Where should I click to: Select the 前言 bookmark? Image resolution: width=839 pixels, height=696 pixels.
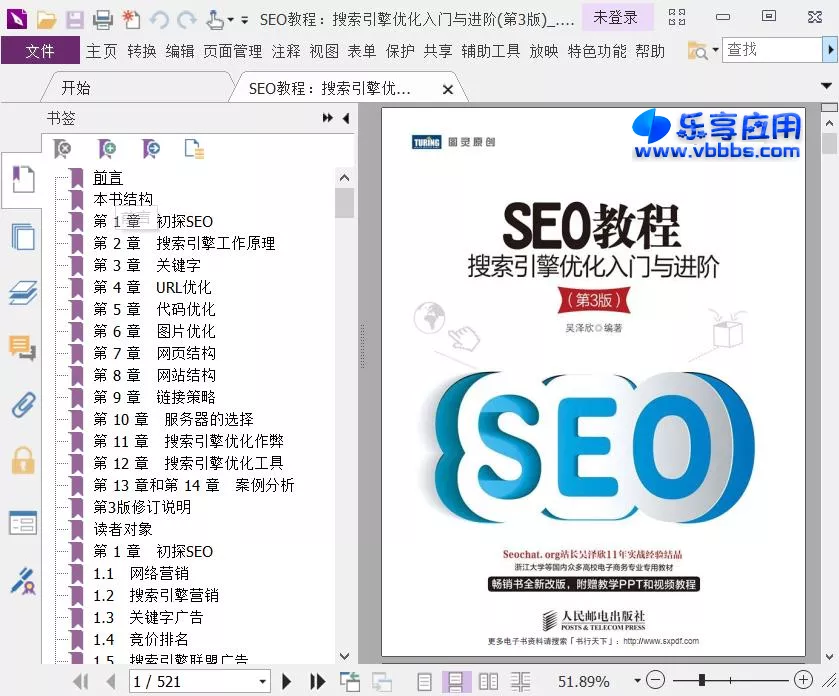point(108,177)
